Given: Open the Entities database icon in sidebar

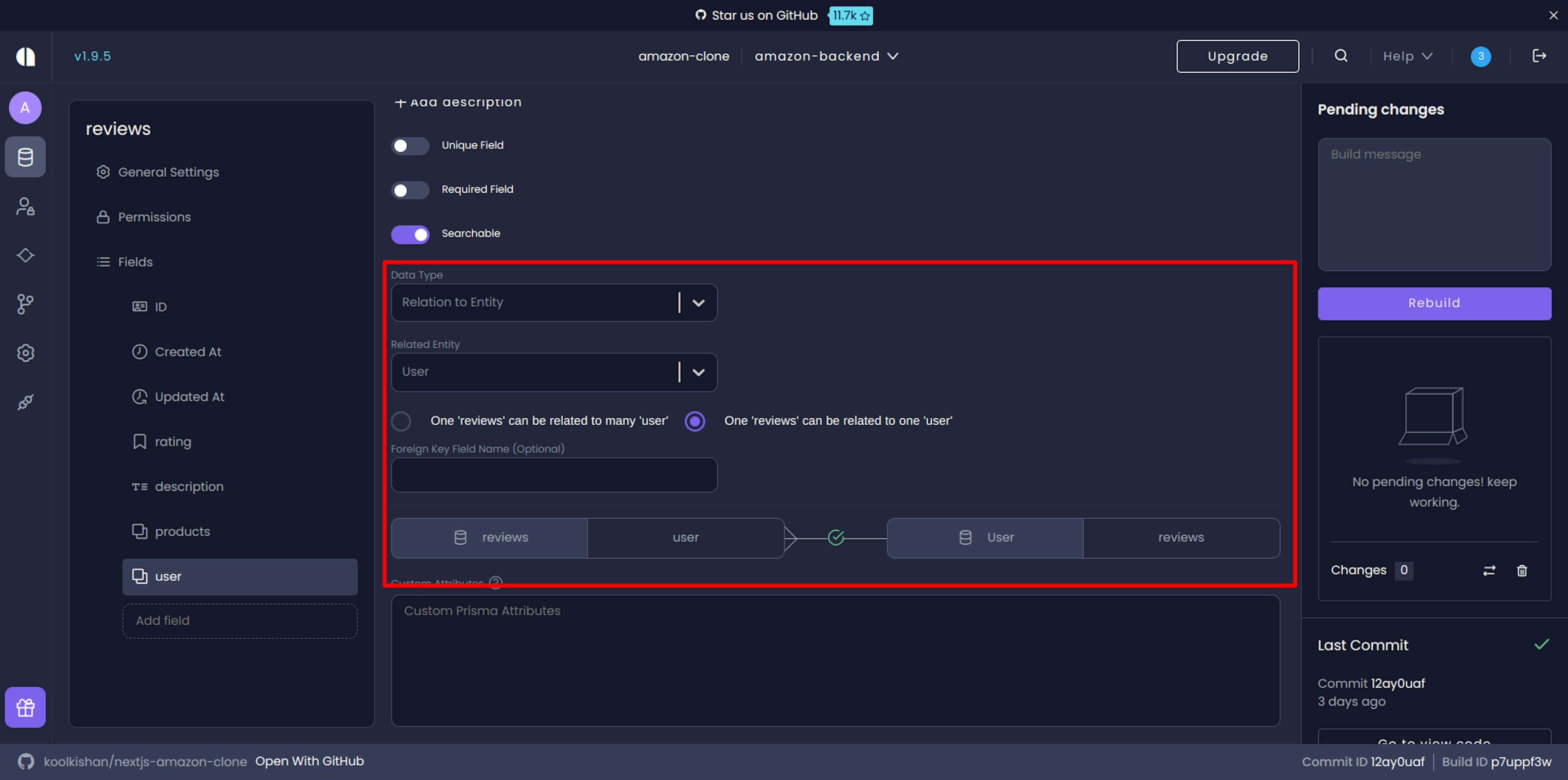Looking at the screenshot, I should [25, 157].
